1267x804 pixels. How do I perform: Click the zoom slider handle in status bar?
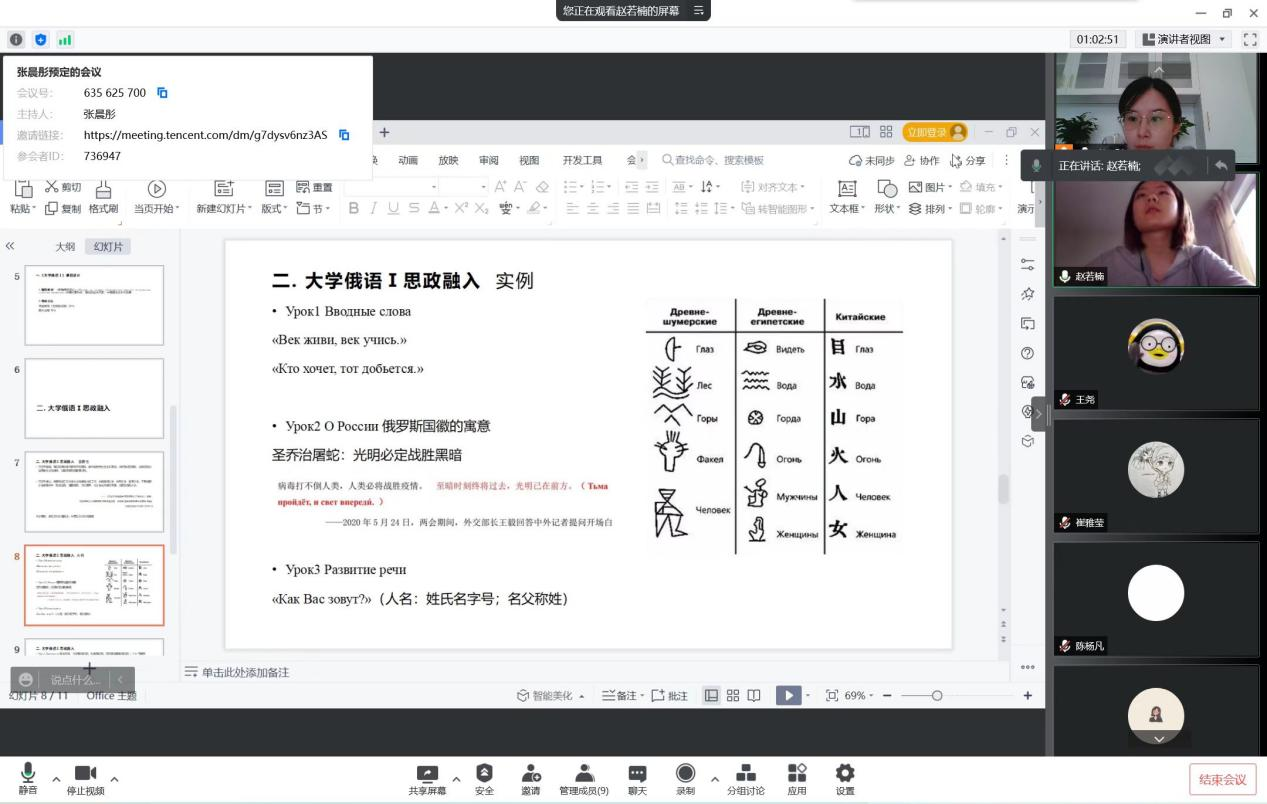(x=936, y=695)
